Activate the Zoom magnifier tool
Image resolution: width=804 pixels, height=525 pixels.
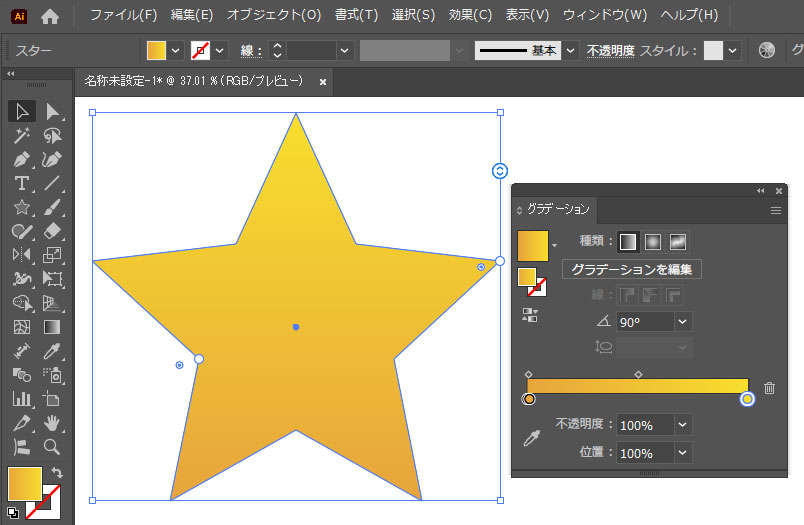point(53,447)
